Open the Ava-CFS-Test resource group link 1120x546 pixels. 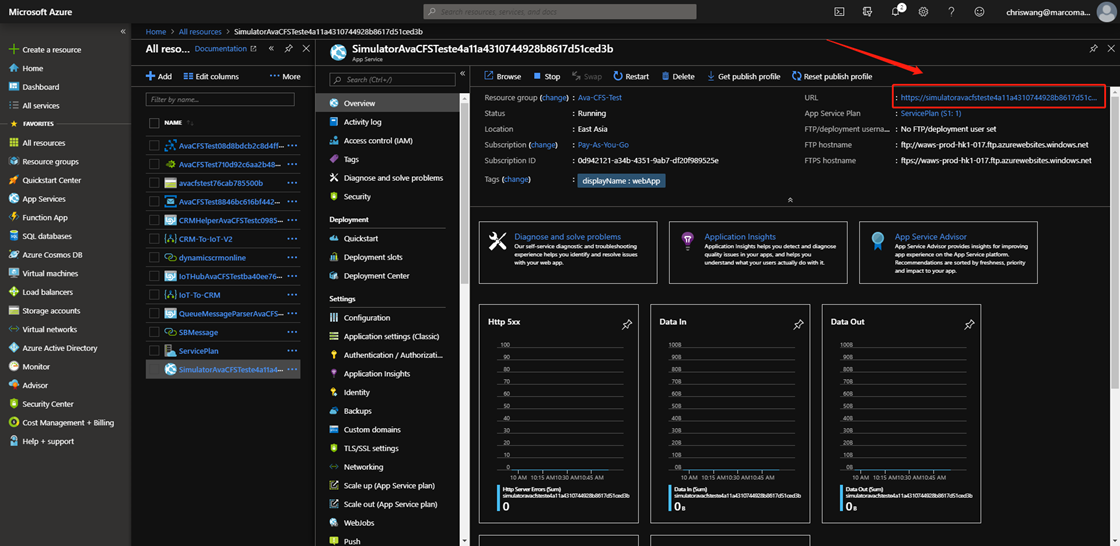[600, 97]
